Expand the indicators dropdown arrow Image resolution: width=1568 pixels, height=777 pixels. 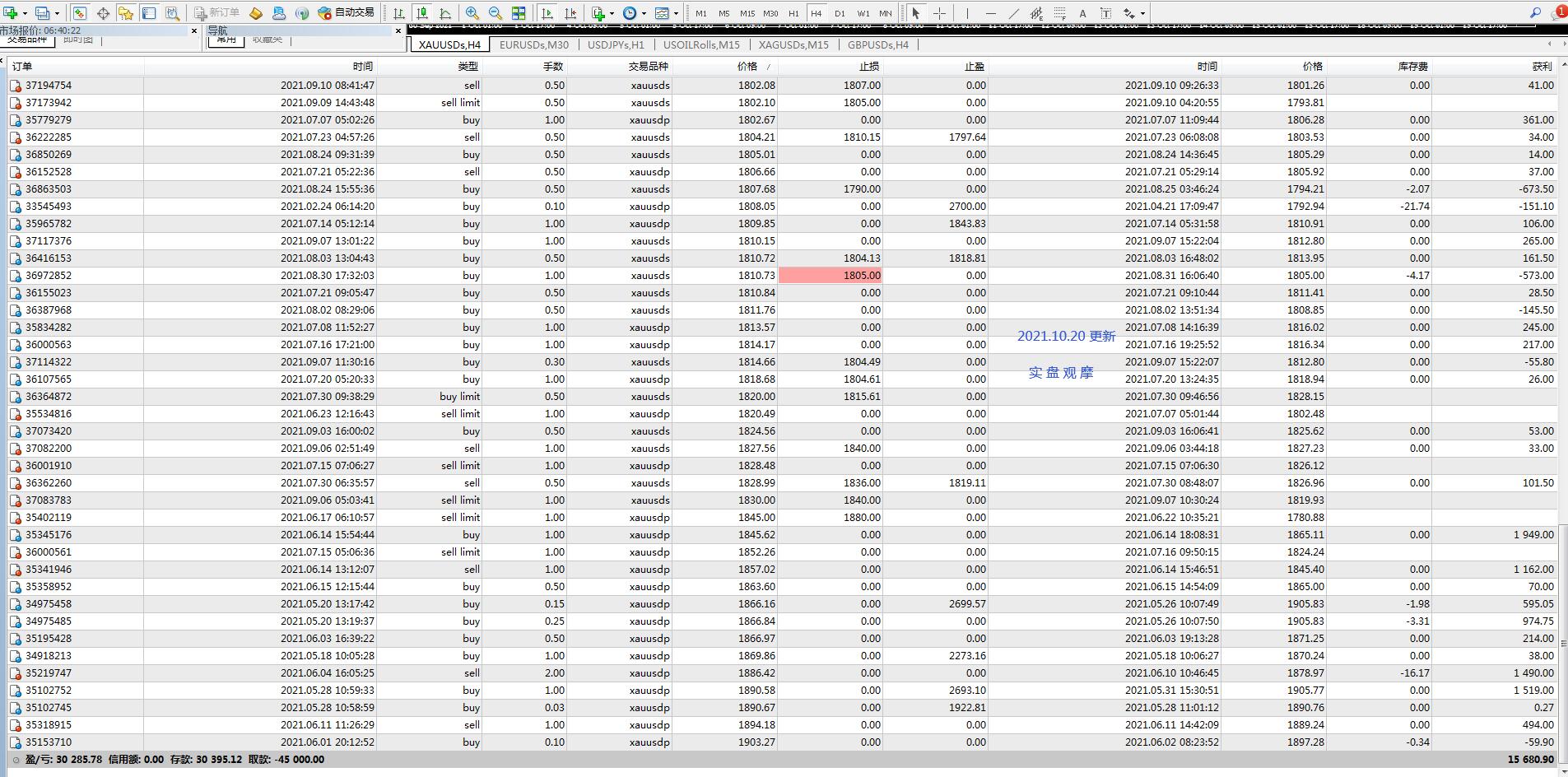click(612, 13)
